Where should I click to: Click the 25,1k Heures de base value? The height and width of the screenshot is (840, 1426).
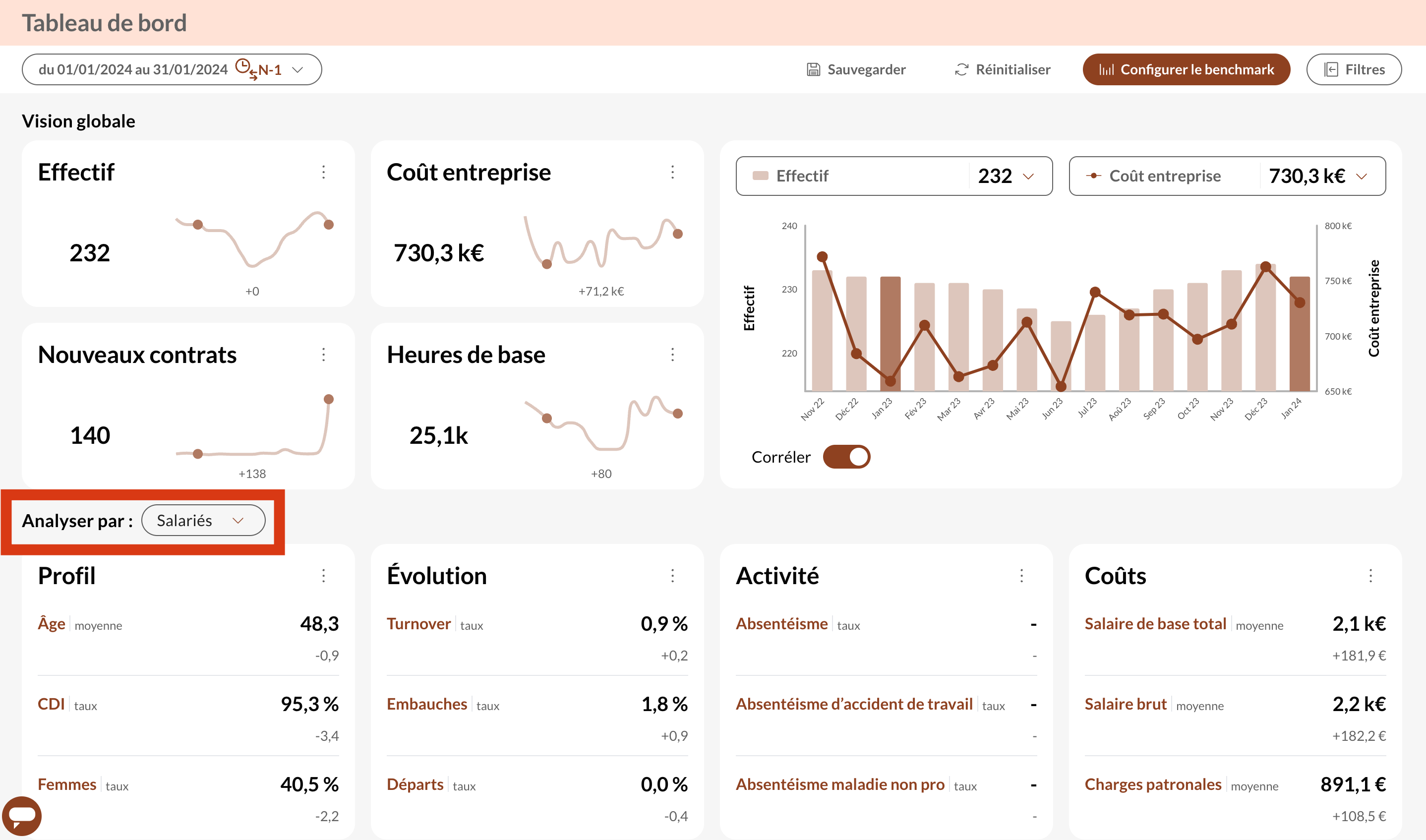coord(438,435)
